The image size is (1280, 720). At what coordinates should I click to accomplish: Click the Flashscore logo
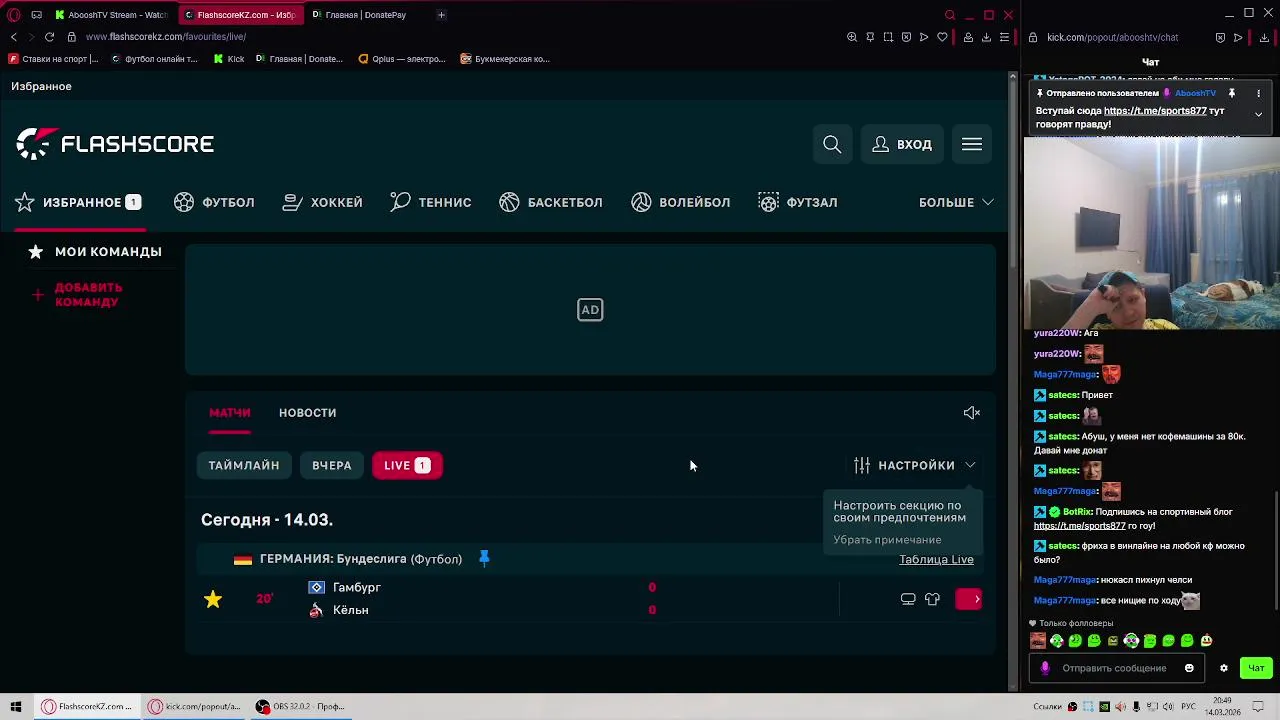[x=115, y=144]
